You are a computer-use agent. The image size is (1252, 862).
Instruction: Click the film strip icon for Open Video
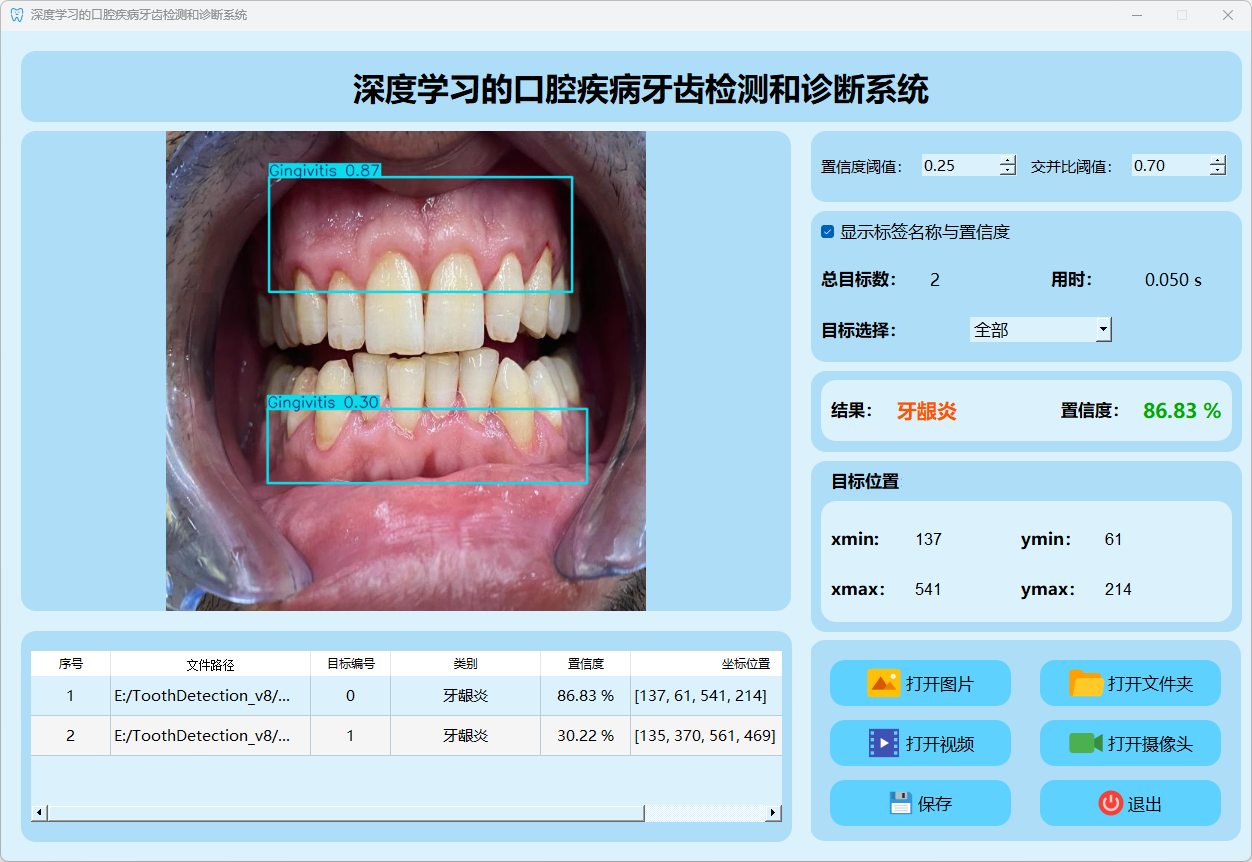click(x=884, y=743)
